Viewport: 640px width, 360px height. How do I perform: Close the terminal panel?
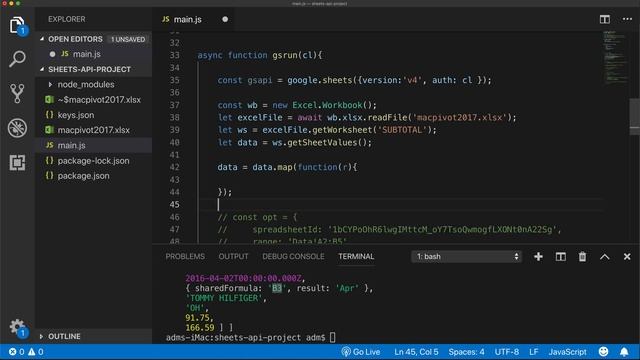point(627,257)
